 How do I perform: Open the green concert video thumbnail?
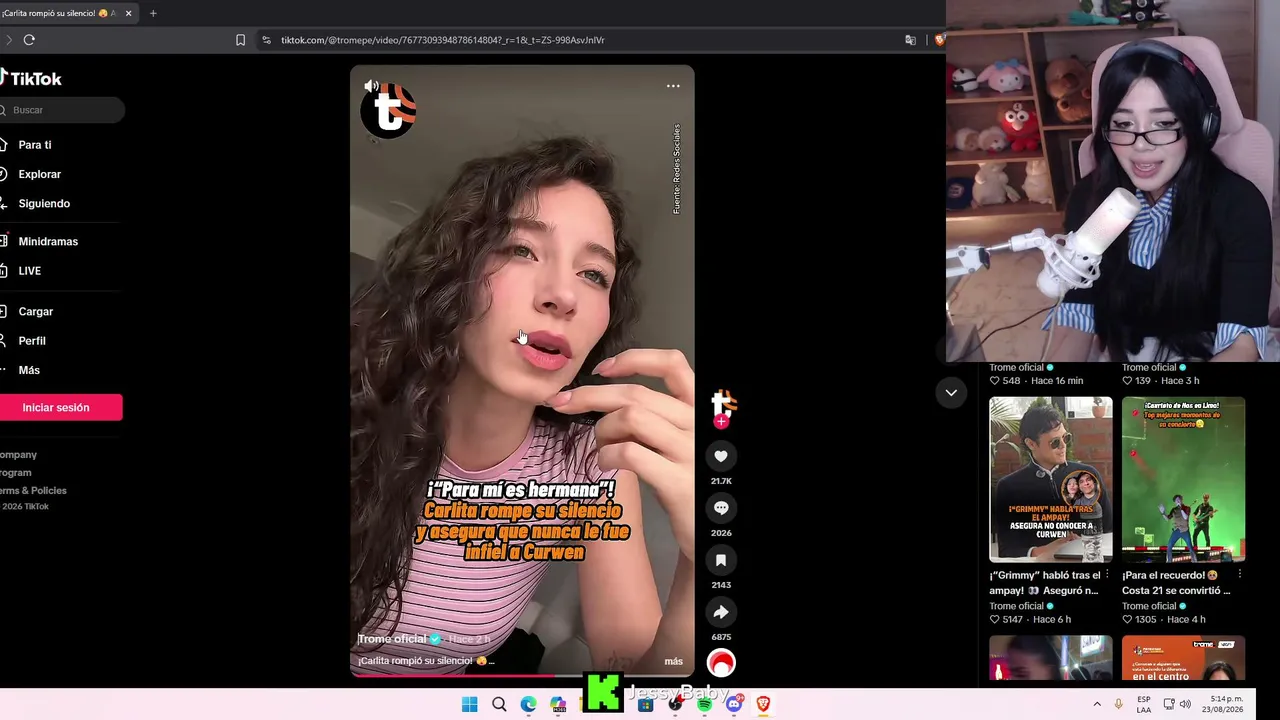coord(1183,479)
